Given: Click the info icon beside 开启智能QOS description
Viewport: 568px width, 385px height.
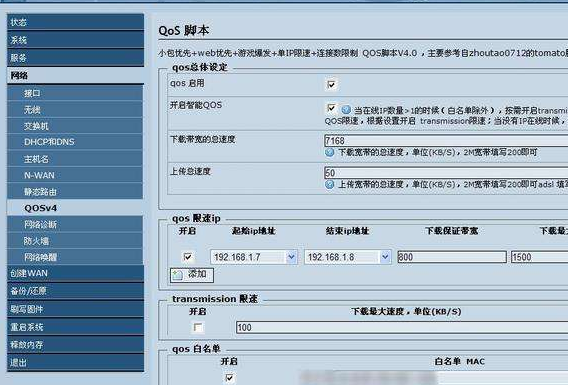Looking at the screenshot, I should click(x=346, y=109).
